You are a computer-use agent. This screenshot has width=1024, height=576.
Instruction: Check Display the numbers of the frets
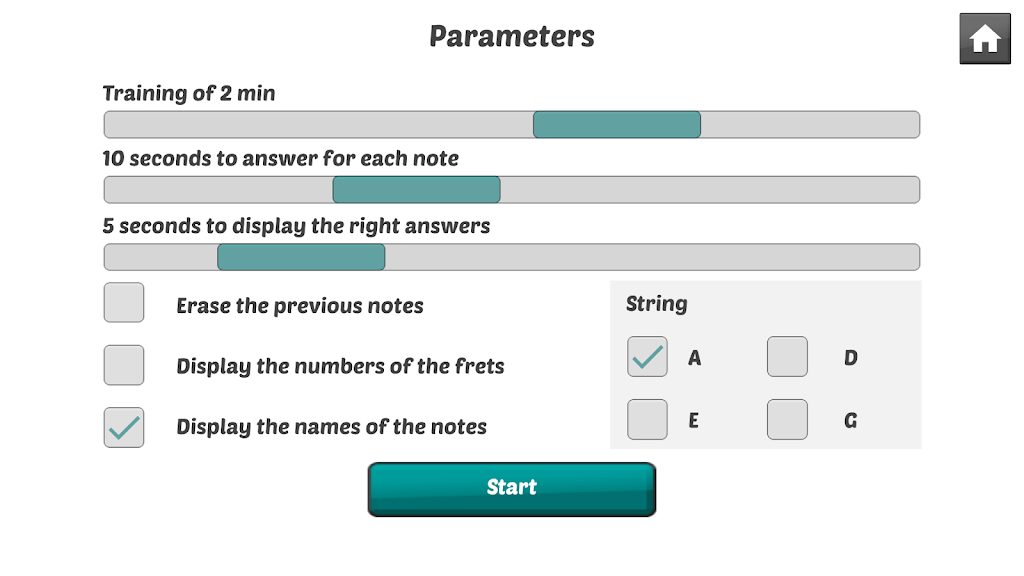coord(124,365)
